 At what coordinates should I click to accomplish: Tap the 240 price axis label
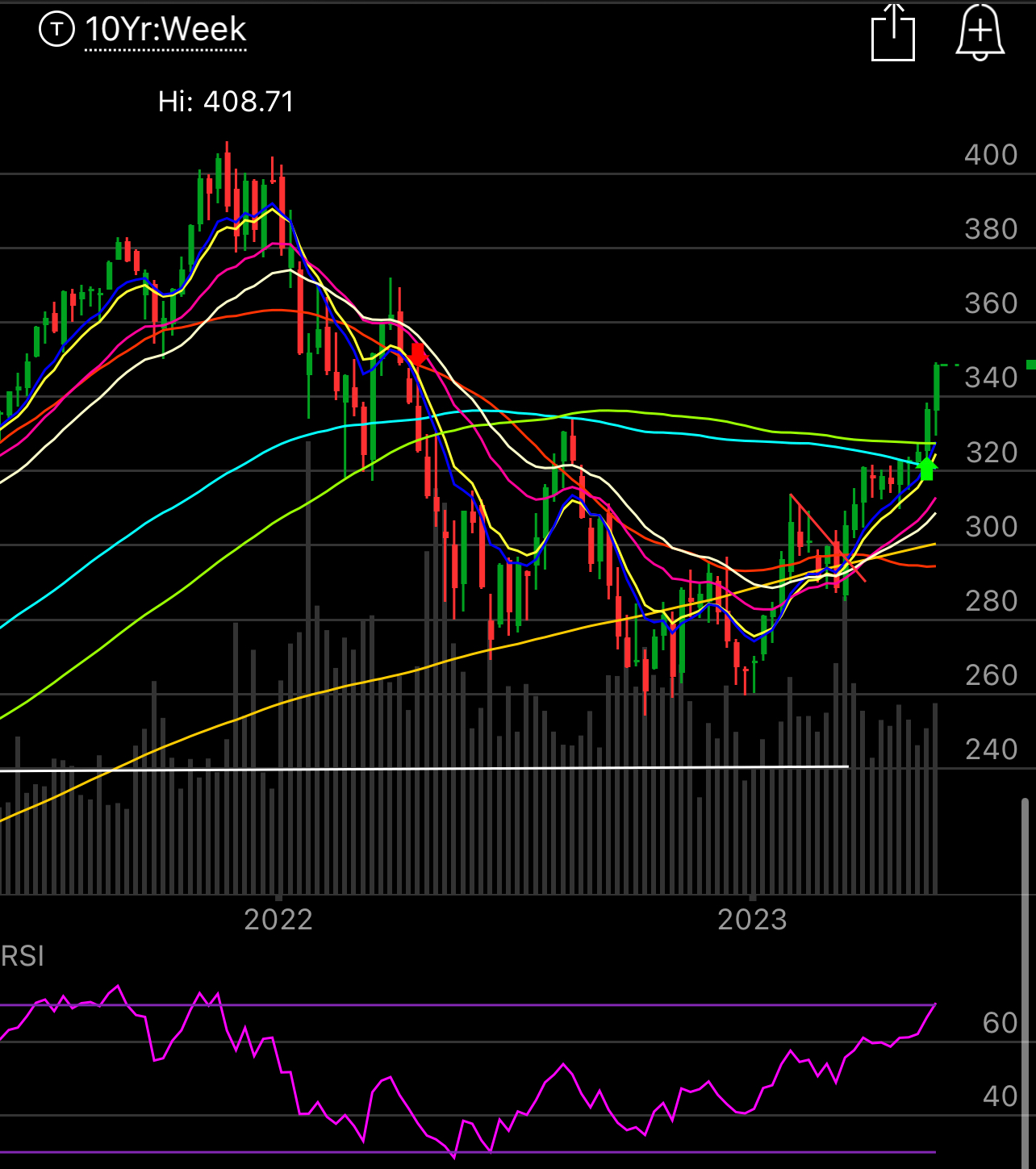pos(992,749)
